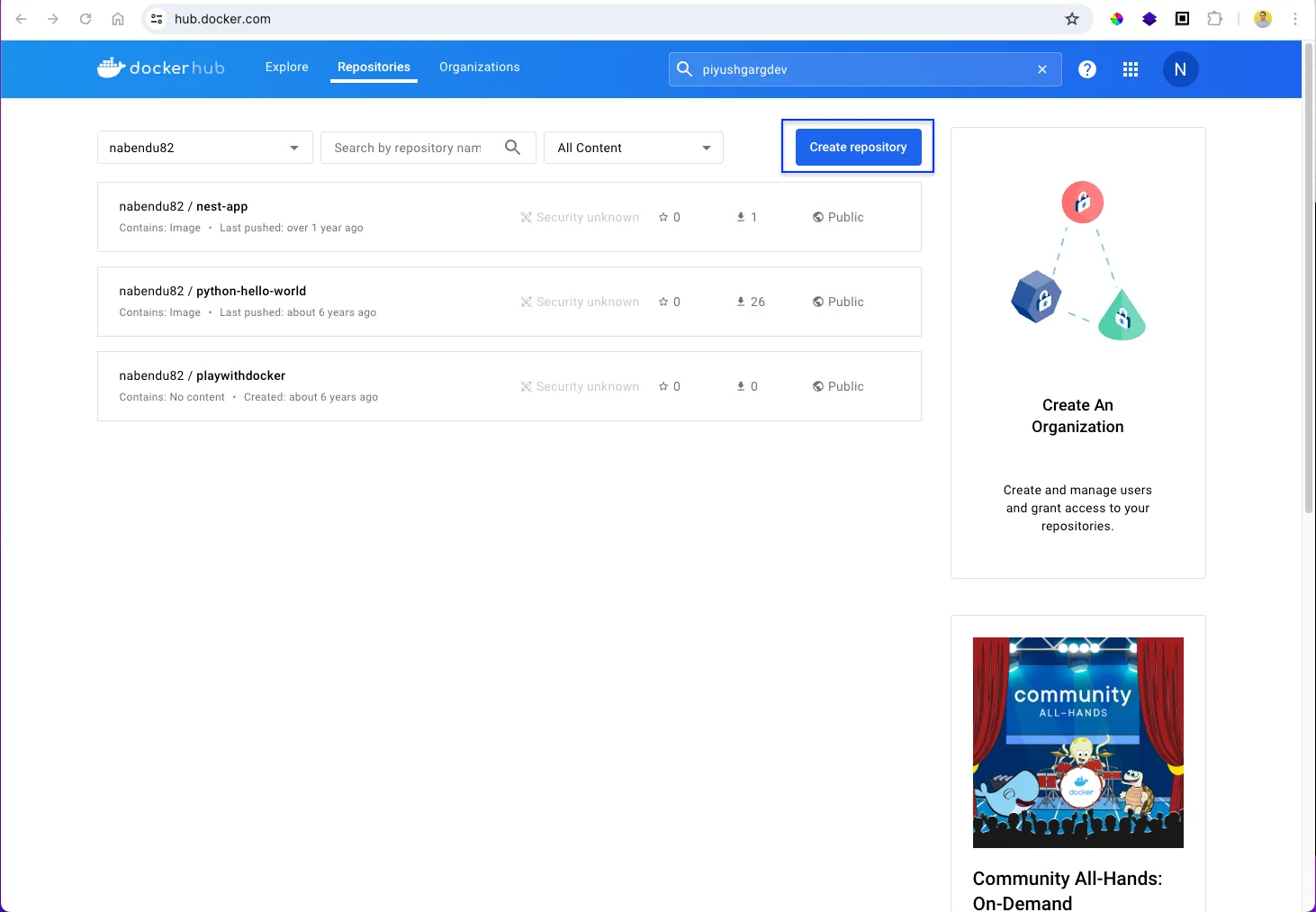This screenshot has width=1316, height=912.
Task: Click the Create repository button
Action: (858, 147)
